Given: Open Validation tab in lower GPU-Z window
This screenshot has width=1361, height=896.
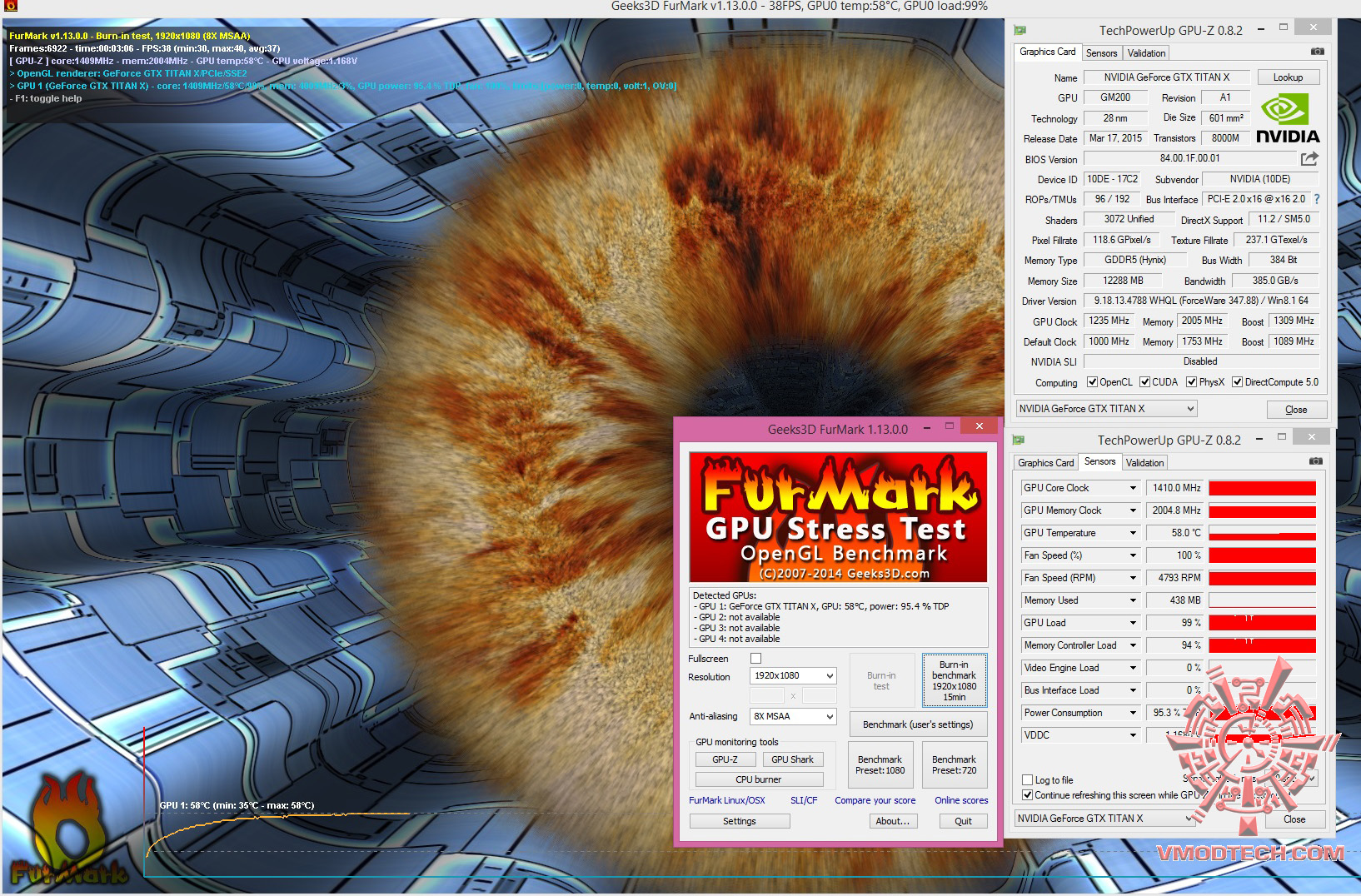Looking at the screenshot, I should [x=1144, y=463].
